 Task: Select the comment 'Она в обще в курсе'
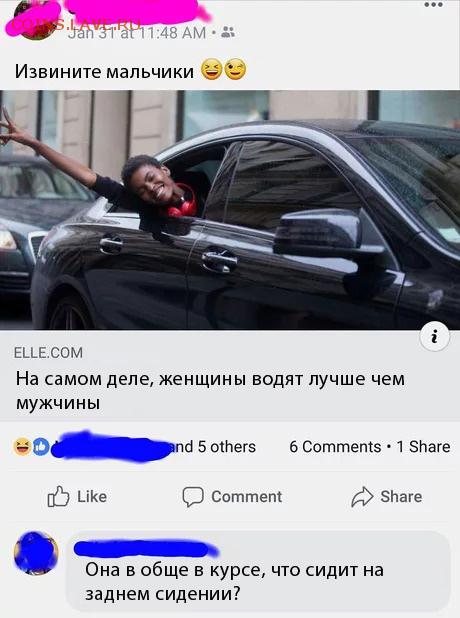tap(234, 581)
